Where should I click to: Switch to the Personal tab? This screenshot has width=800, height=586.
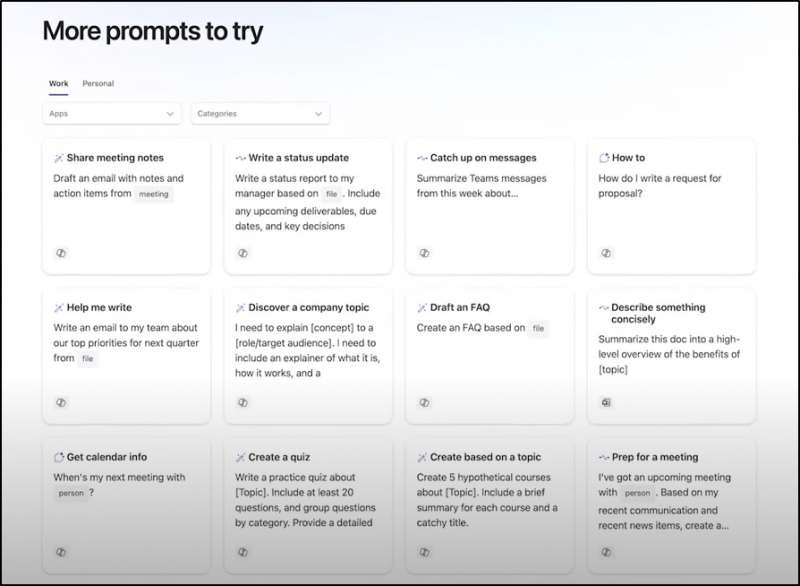pyautogui.click(x=98, y=83)
